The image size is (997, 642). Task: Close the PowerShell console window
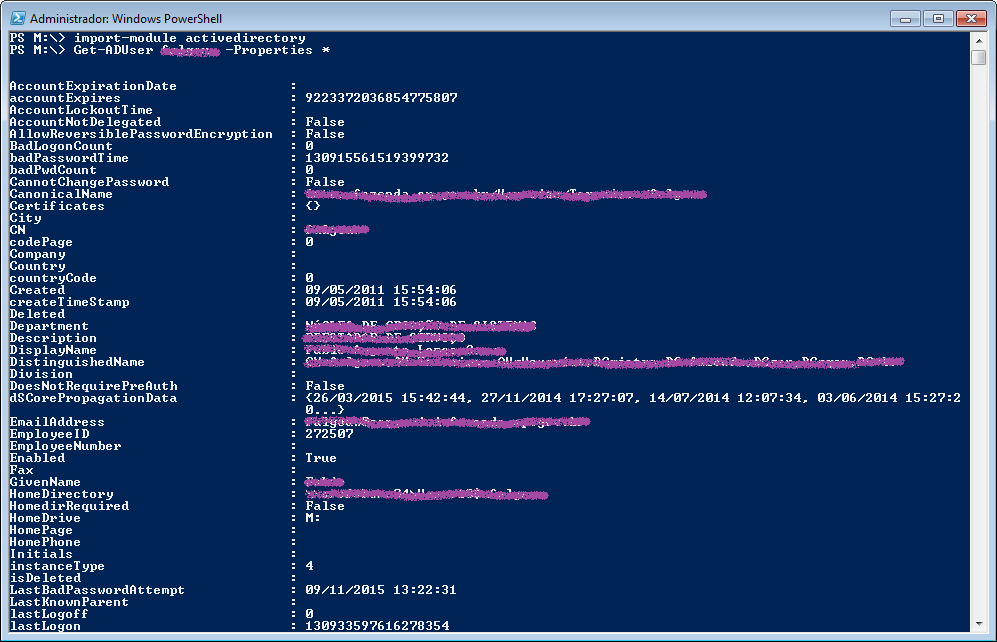(973, 17)
